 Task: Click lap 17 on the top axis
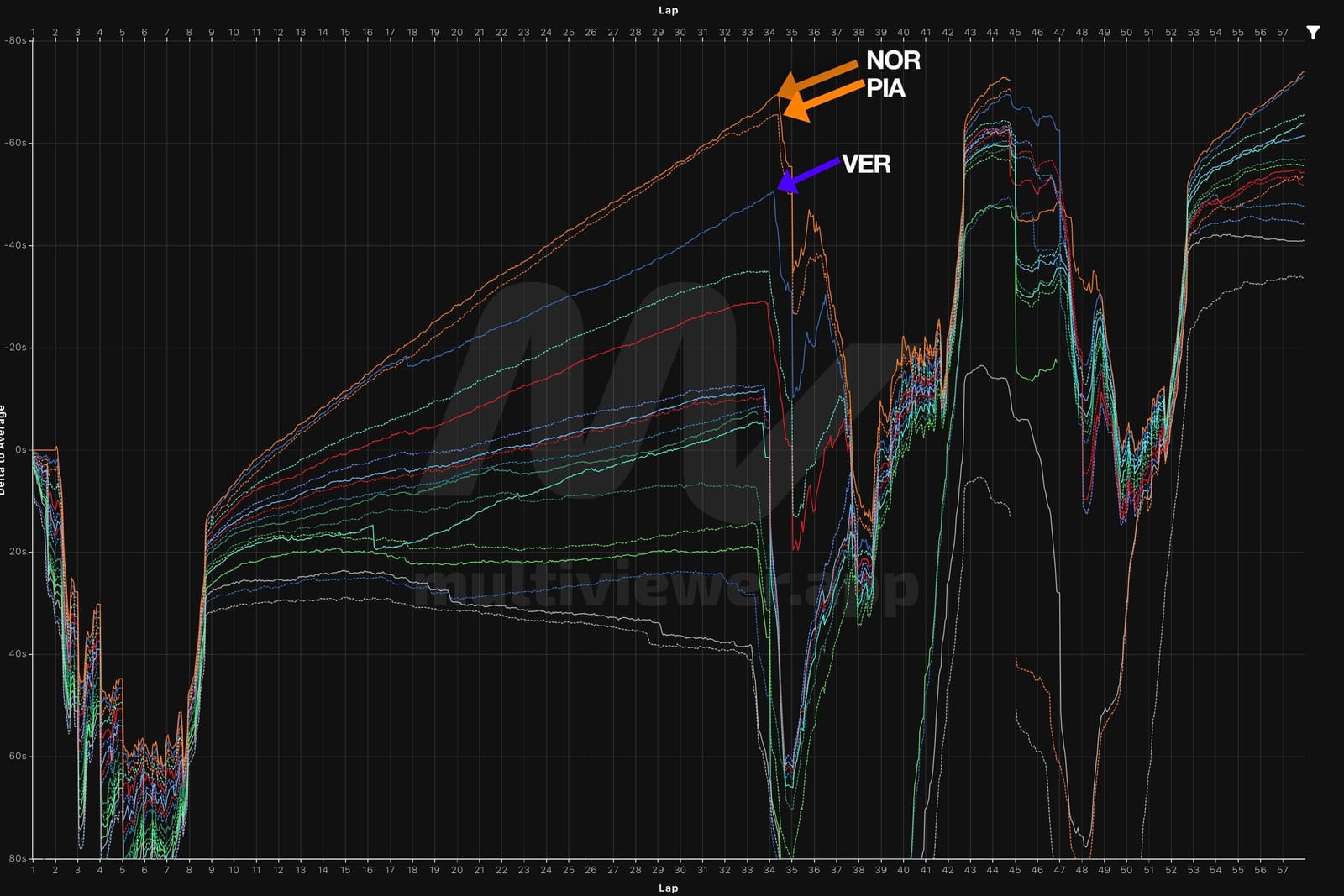390,33
